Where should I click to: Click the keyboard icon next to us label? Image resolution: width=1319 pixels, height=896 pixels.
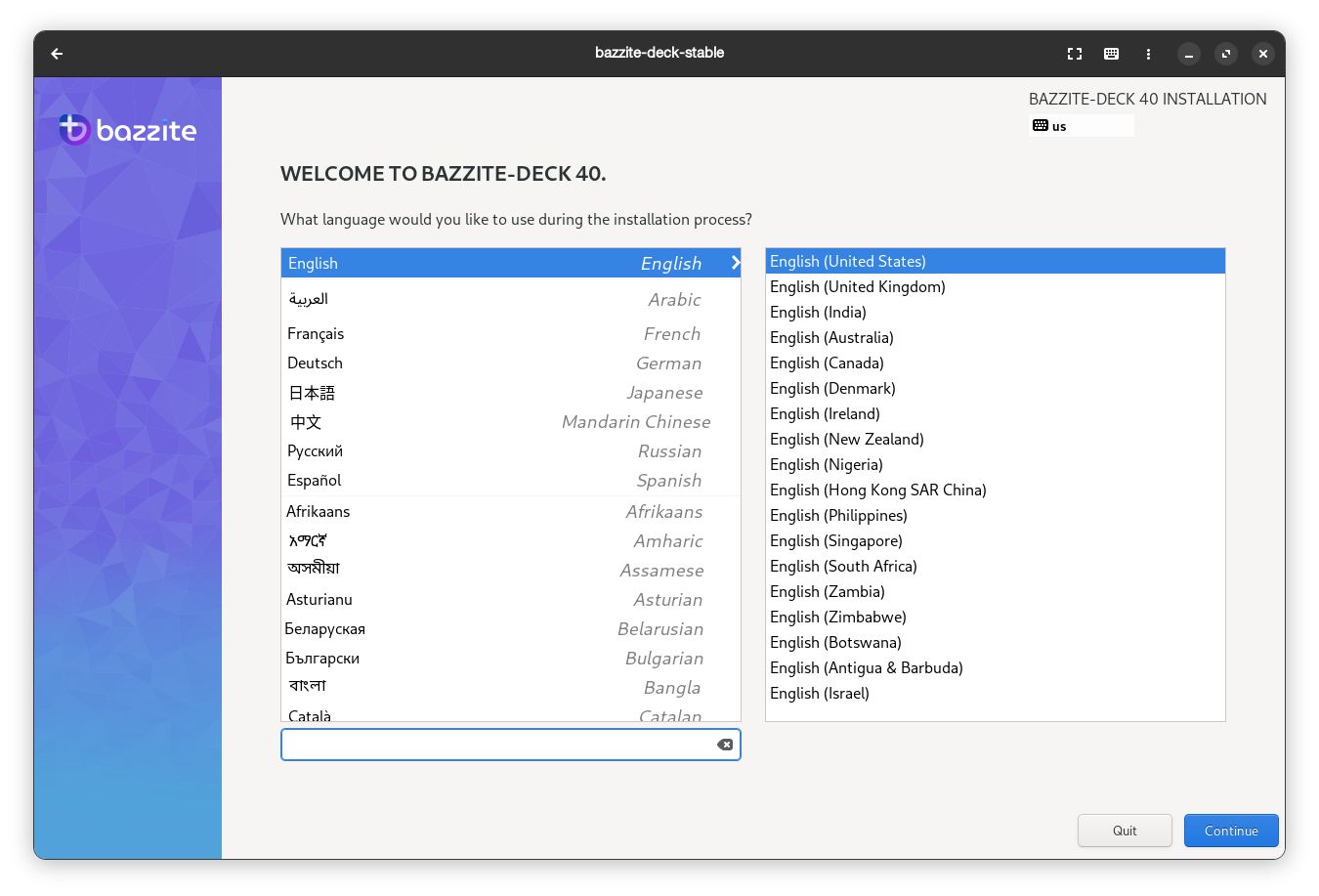tap(1040, 125)
